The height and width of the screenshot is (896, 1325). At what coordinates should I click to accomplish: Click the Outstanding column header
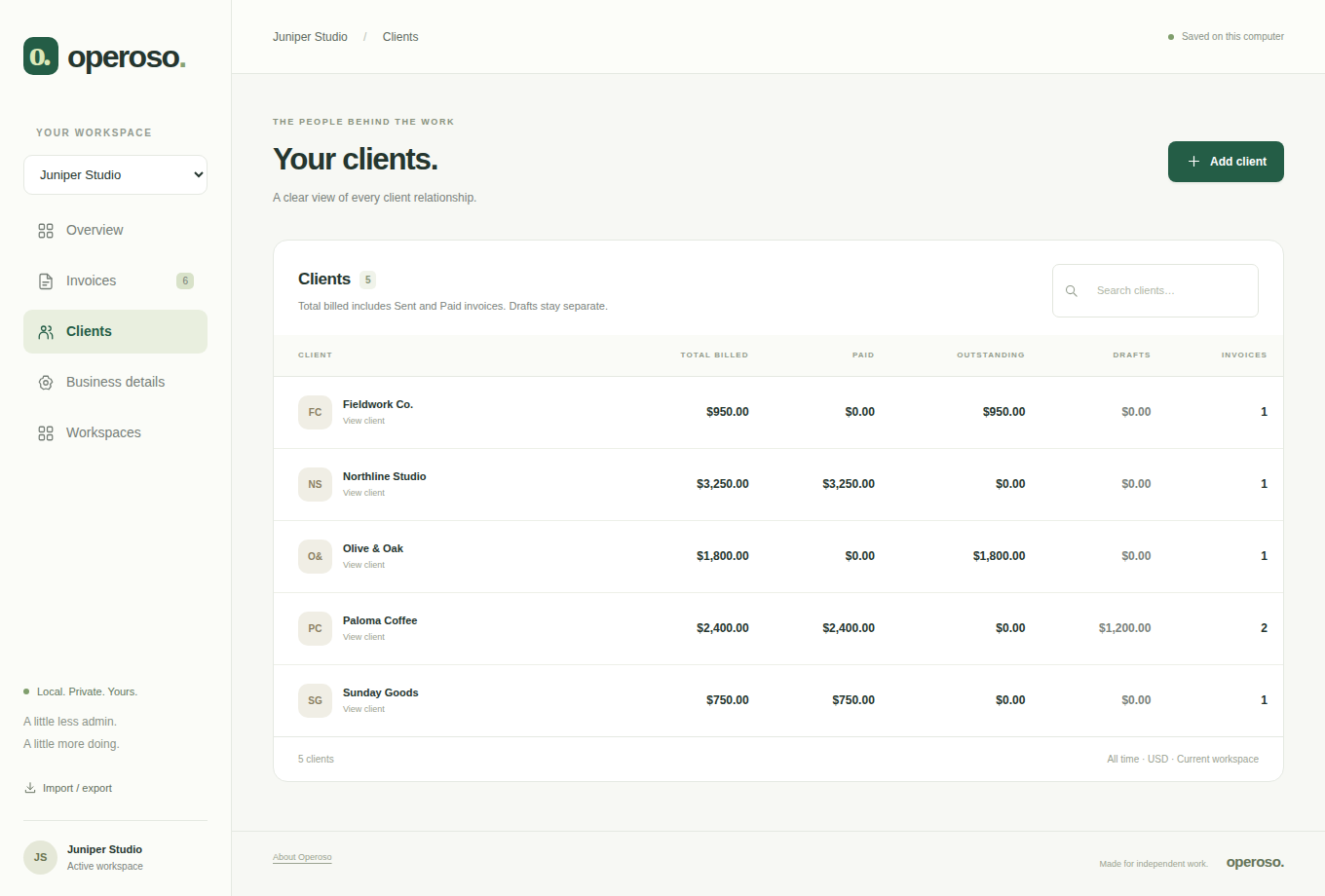pos(991,355)
